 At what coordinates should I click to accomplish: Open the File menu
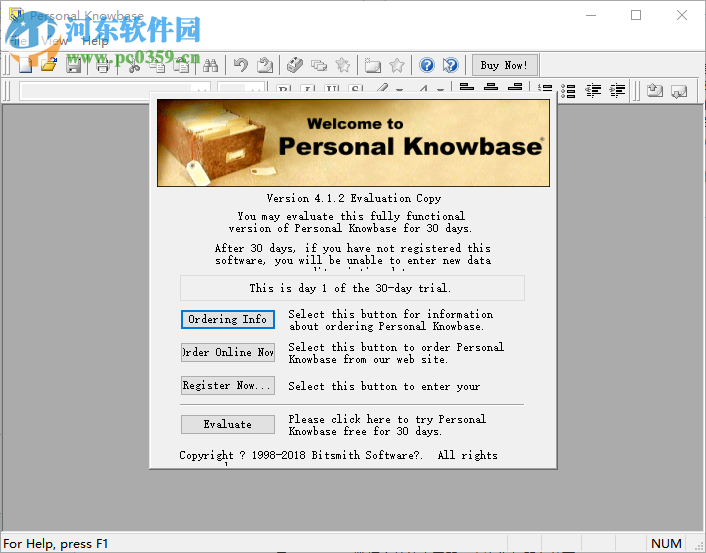pyautogui.click(x=18, y=41)
